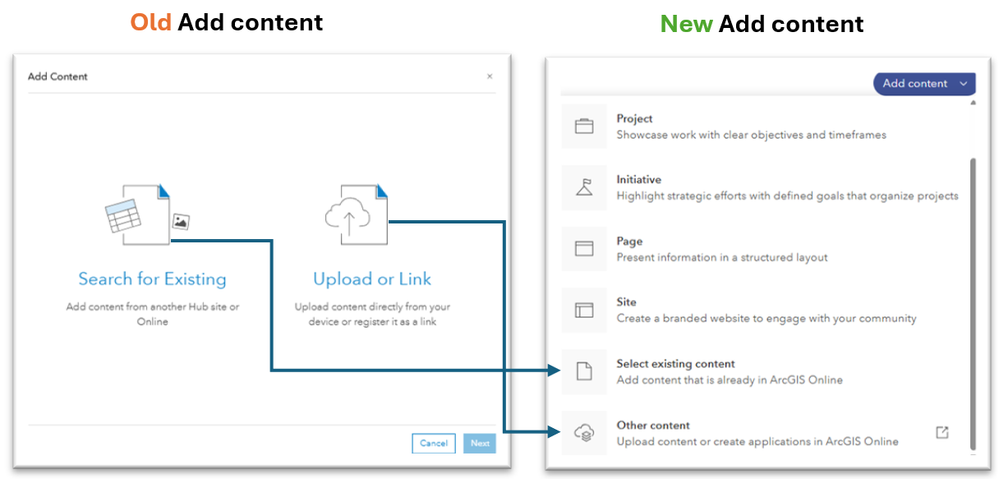Choose the Select existing content option title
This screenshot has height=479, width=999.
675,364
